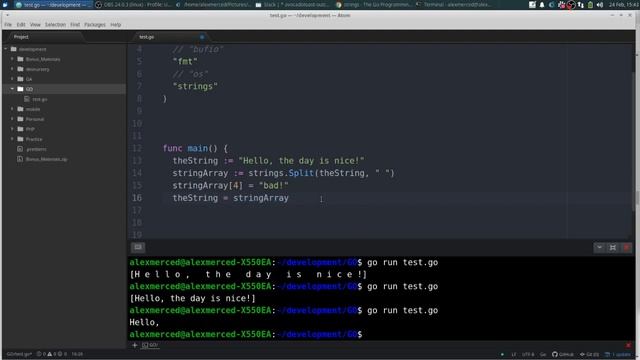Switch to the Slack taskbar window

click(292, 5)
